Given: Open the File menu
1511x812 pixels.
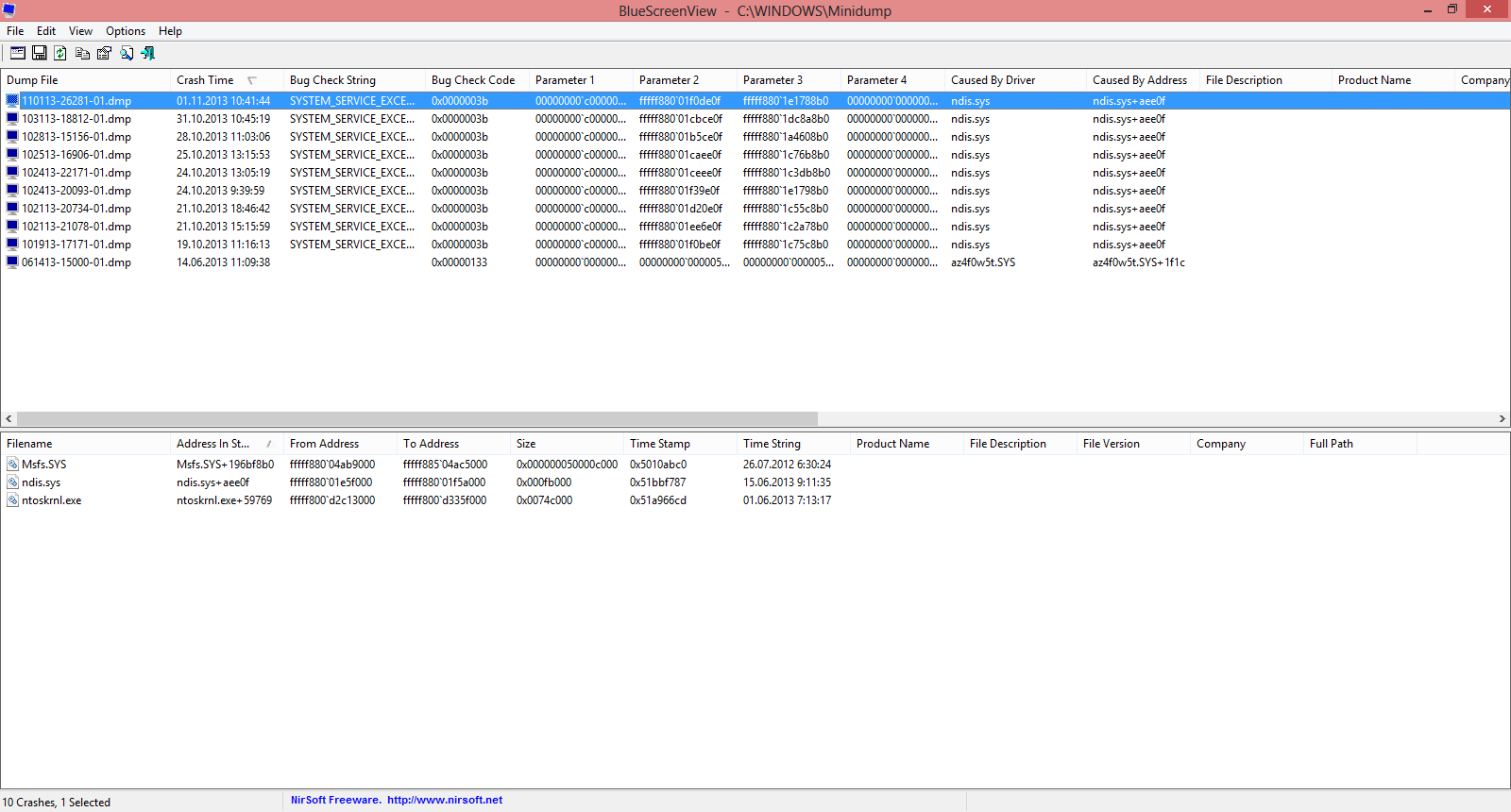Looking at the screenshot, I should point(15,31).
